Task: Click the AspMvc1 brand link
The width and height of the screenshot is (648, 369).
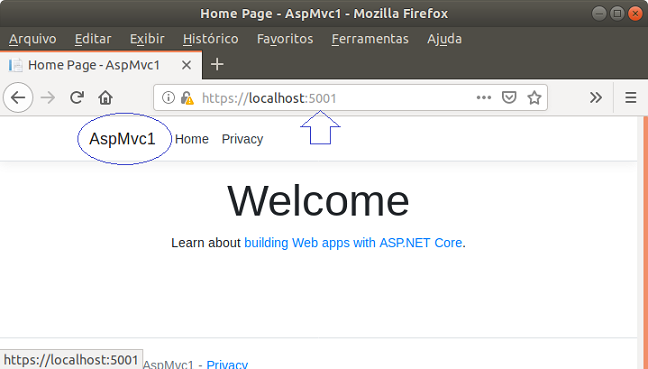Action: [122, 139]
